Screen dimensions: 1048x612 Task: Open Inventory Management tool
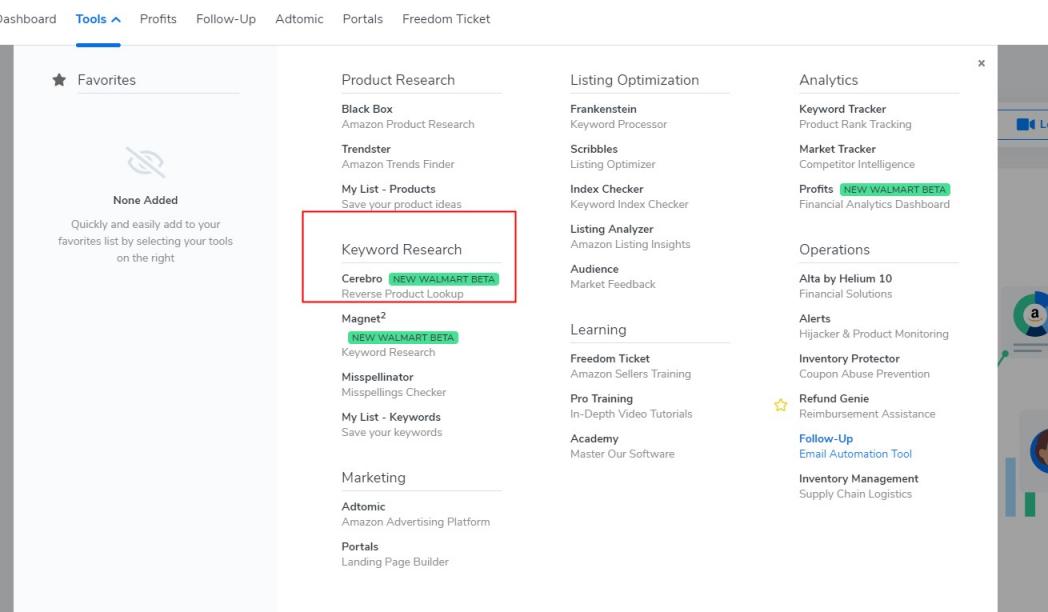tap(858, 479)
